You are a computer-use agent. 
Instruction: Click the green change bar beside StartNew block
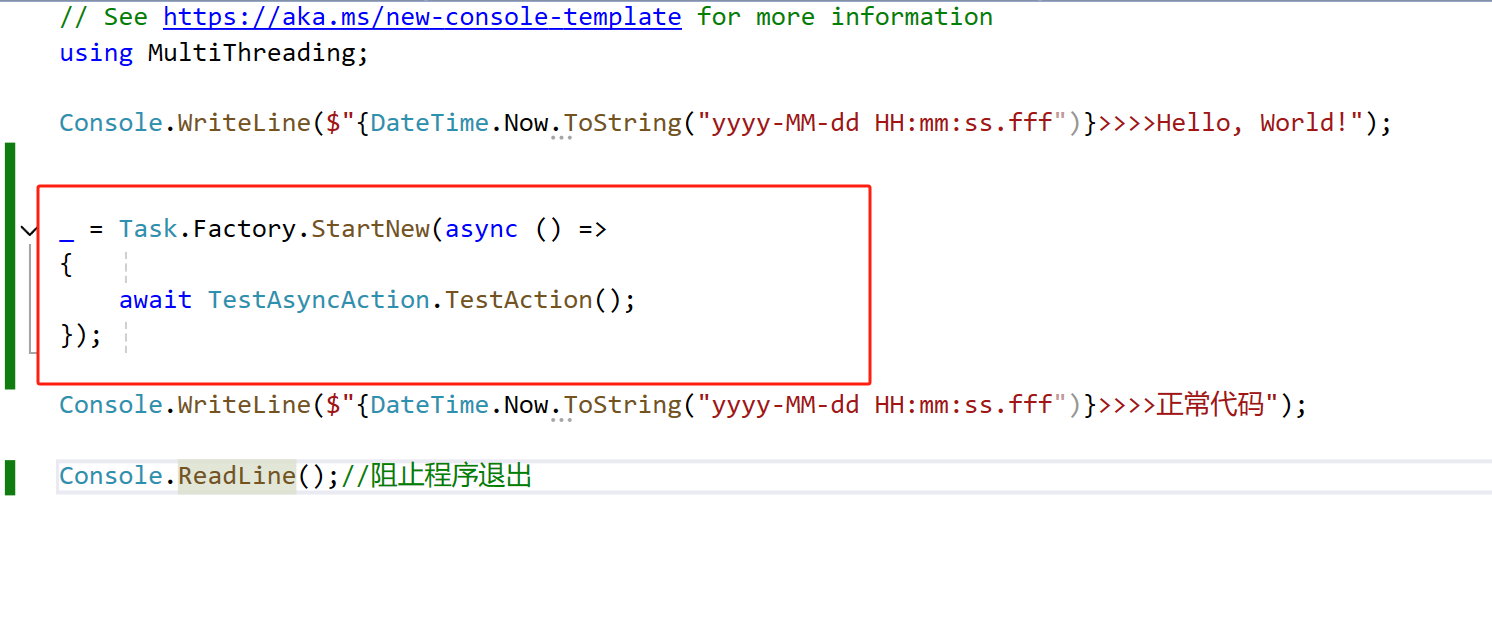point(10,265)
